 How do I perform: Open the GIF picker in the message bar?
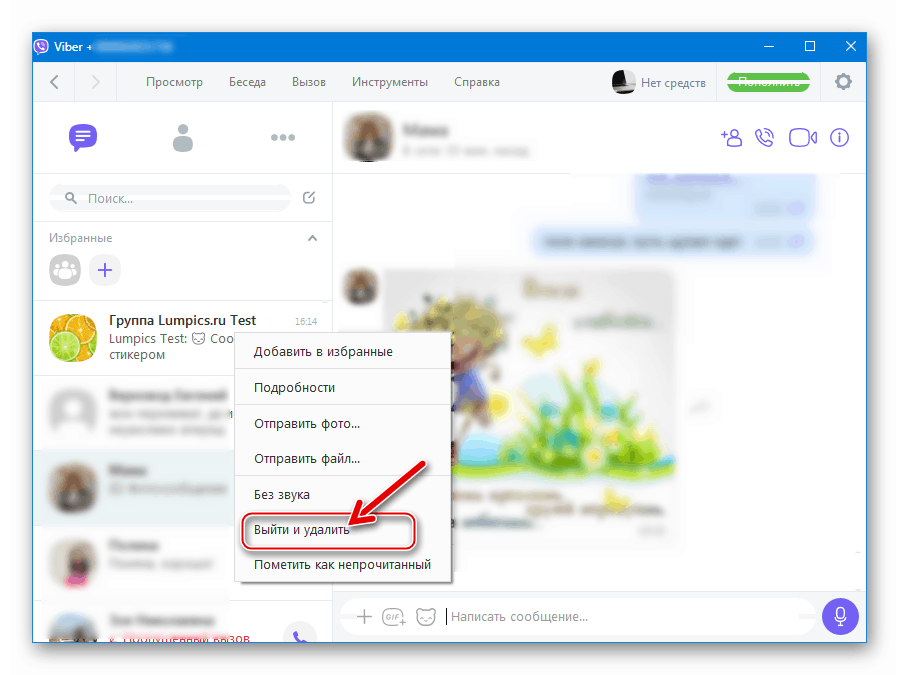point(394,617)
